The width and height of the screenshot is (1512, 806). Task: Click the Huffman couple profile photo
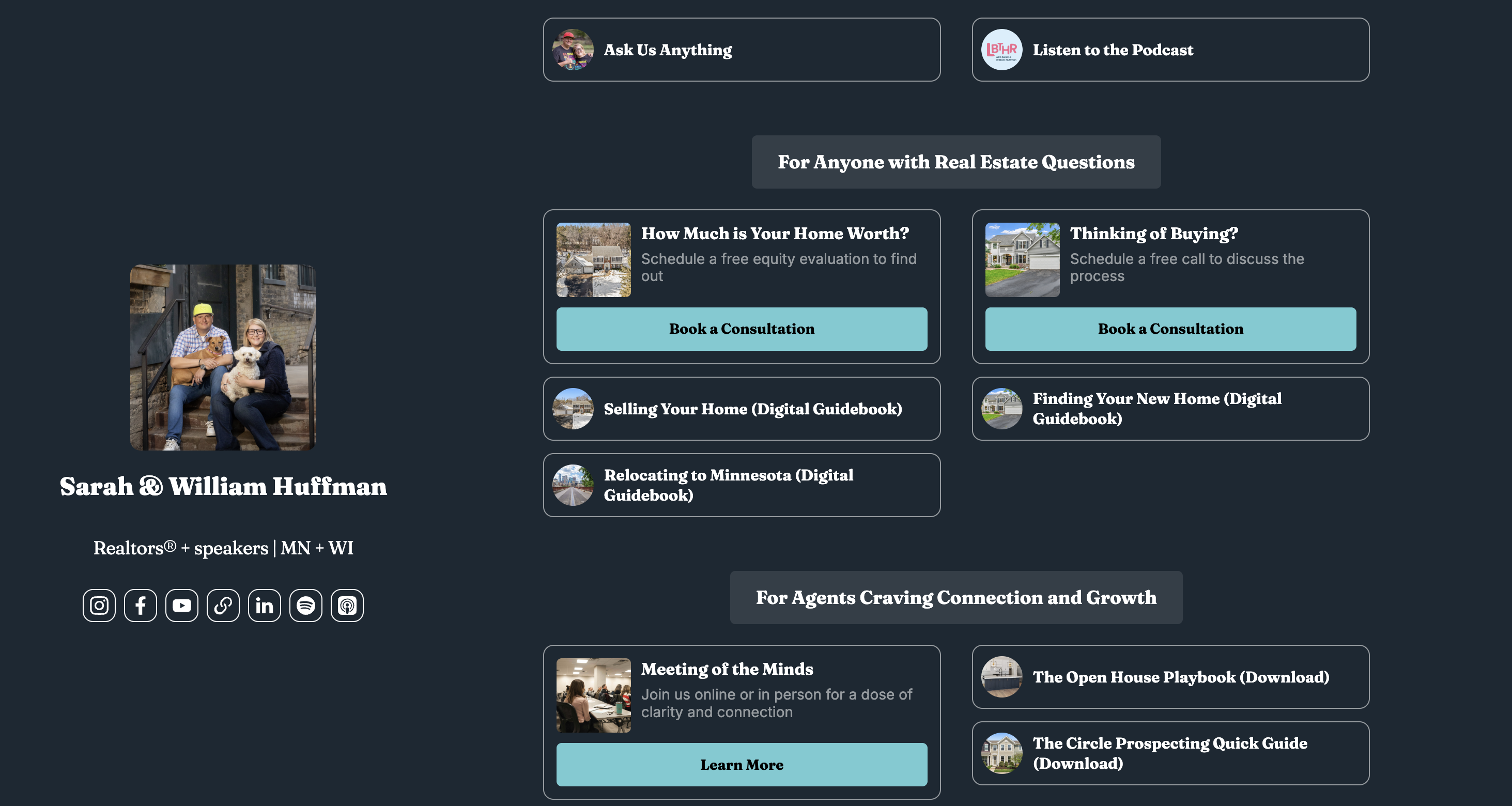[x=223, y=358]
